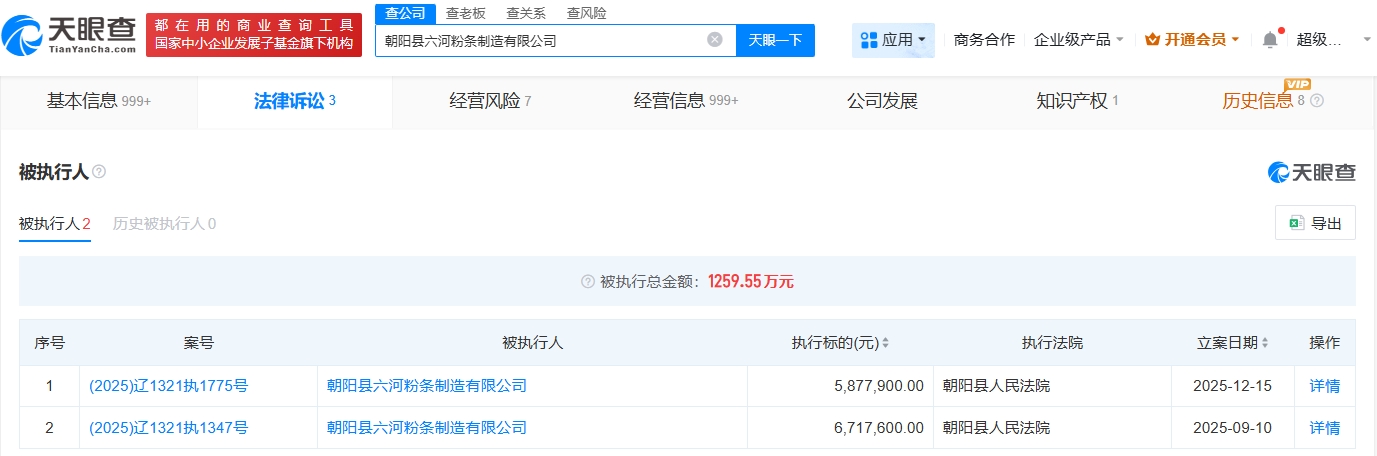Expand the 开通会员 dropdown

pyautogui.click(x=1192, y=40)
